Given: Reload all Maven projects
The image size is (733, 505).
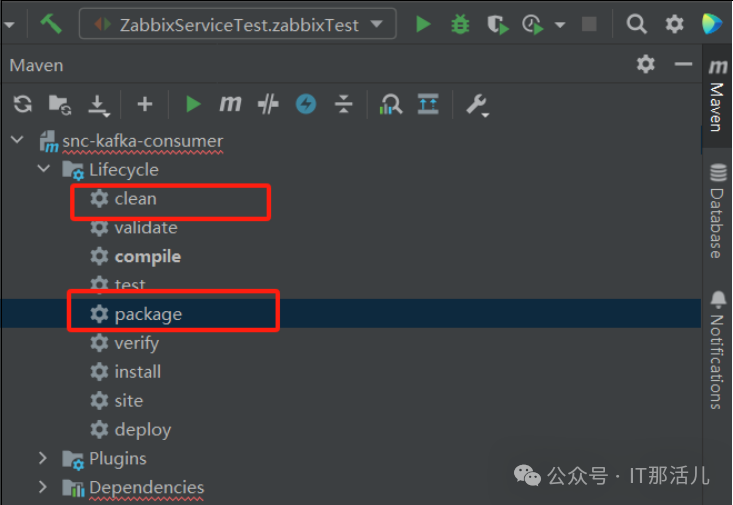Looking at the screenshot, I should tap(23, 104).
